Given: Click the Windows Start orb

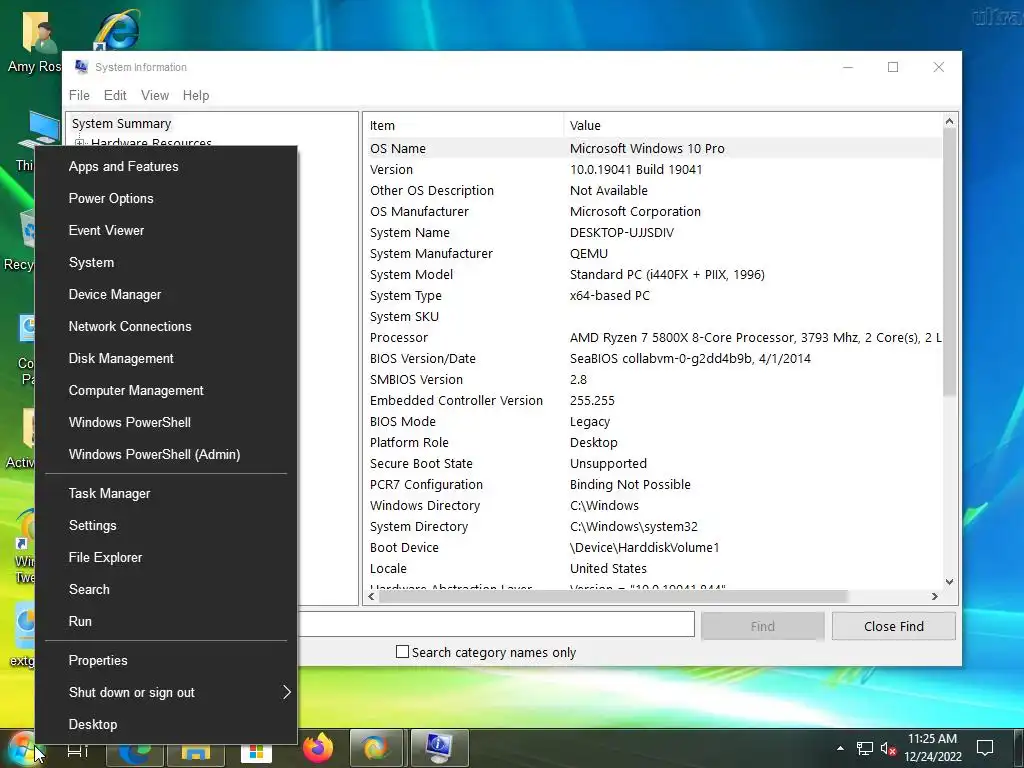Looking at the screenshot, I should pos(21,748).
